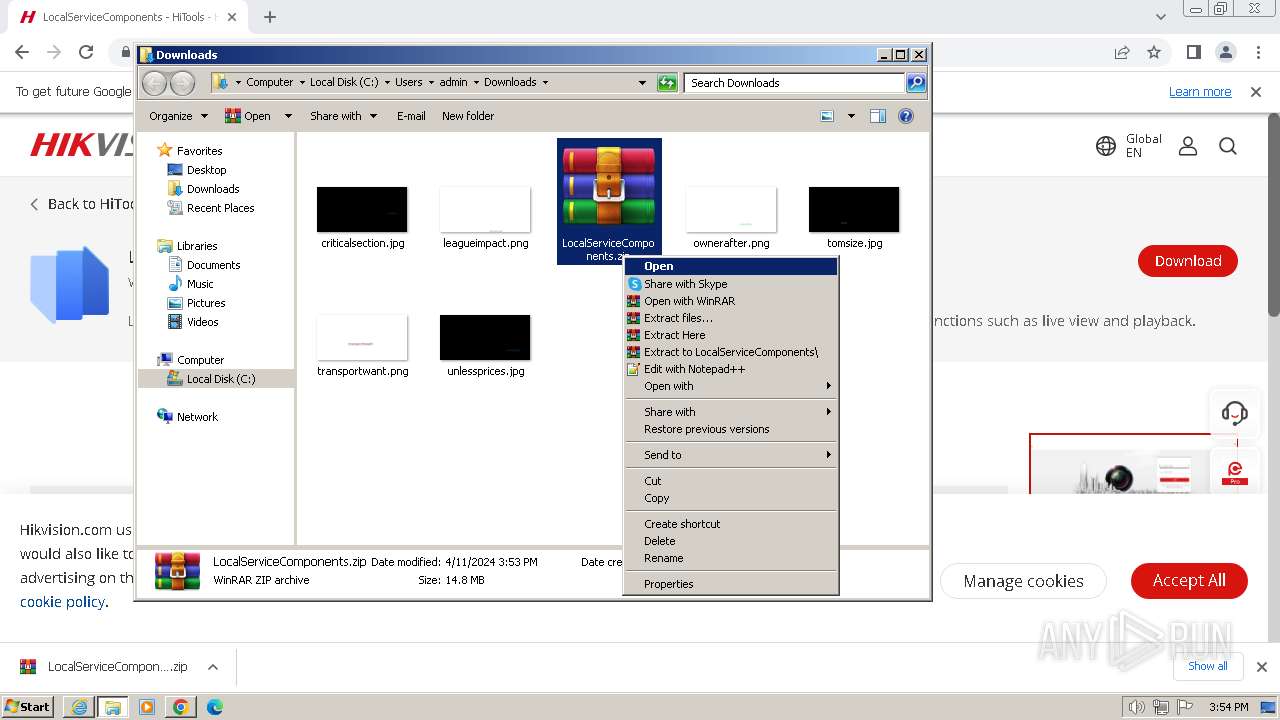Click E-mail in Explorer toolbar
The width and height of the screenshot is (1280, 720).
tap(411, 116)
